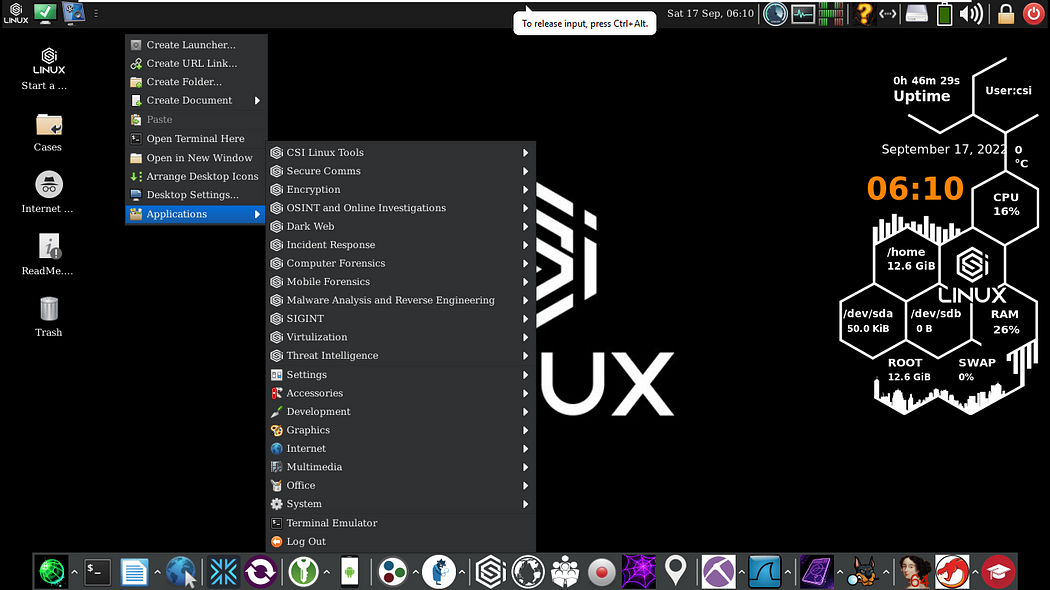Click the volume speaker icon in panel
Image resolution: width=1050 pixels, height=590 pixels.
pos(971,13)
